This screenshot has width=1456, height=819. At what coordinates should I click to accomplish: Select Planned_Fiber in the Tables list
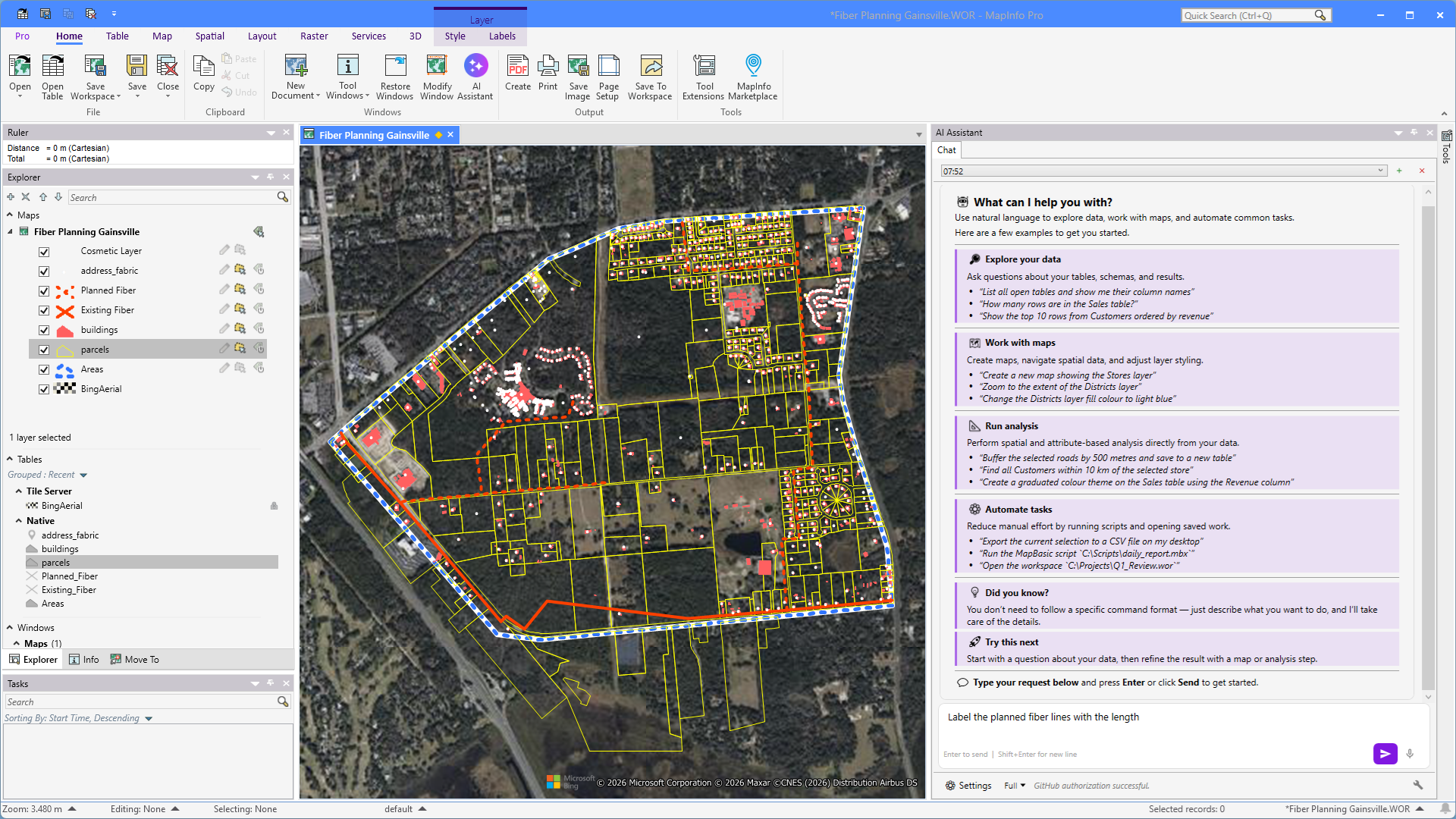[70, 576]
